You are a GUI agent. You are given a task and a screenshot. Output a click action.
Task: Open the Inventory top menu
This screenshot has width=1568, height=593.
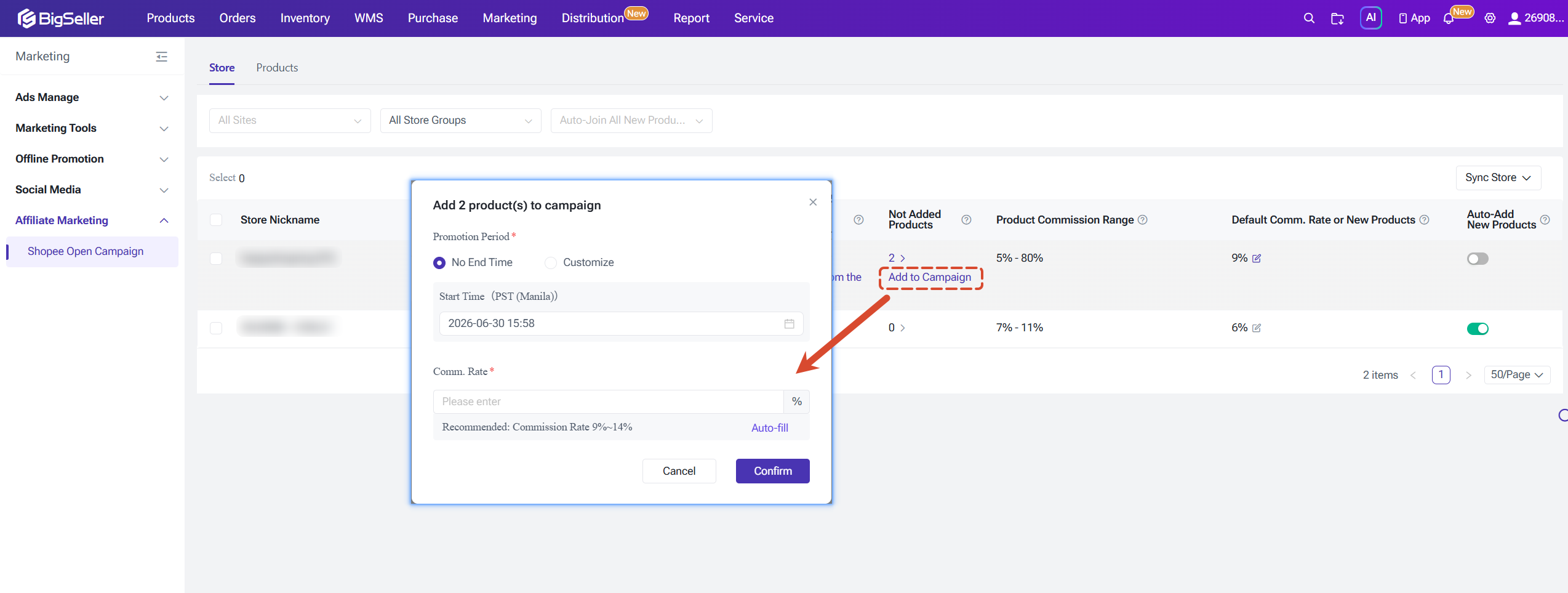coord(305,18)
